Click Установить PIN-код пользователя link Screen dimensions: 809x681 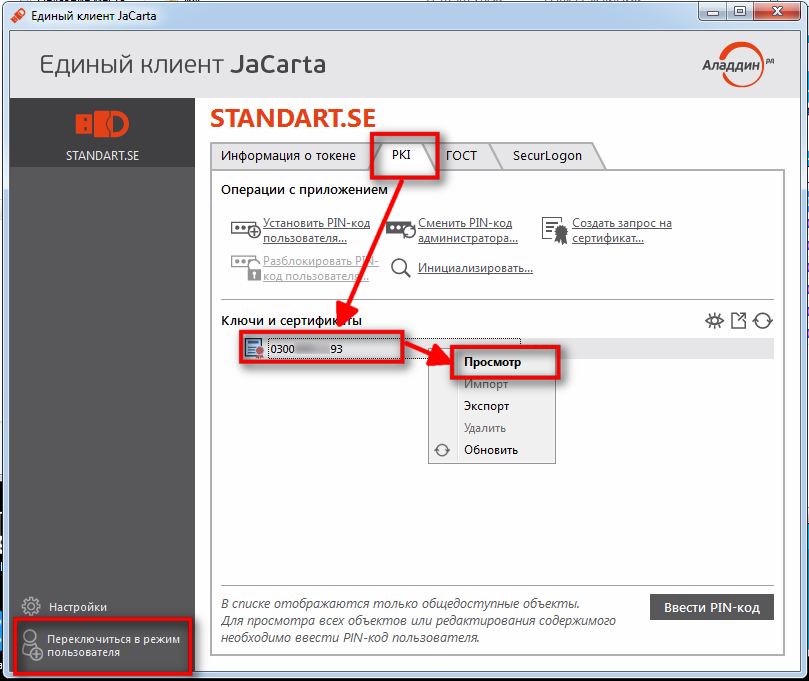click(316, 230)
